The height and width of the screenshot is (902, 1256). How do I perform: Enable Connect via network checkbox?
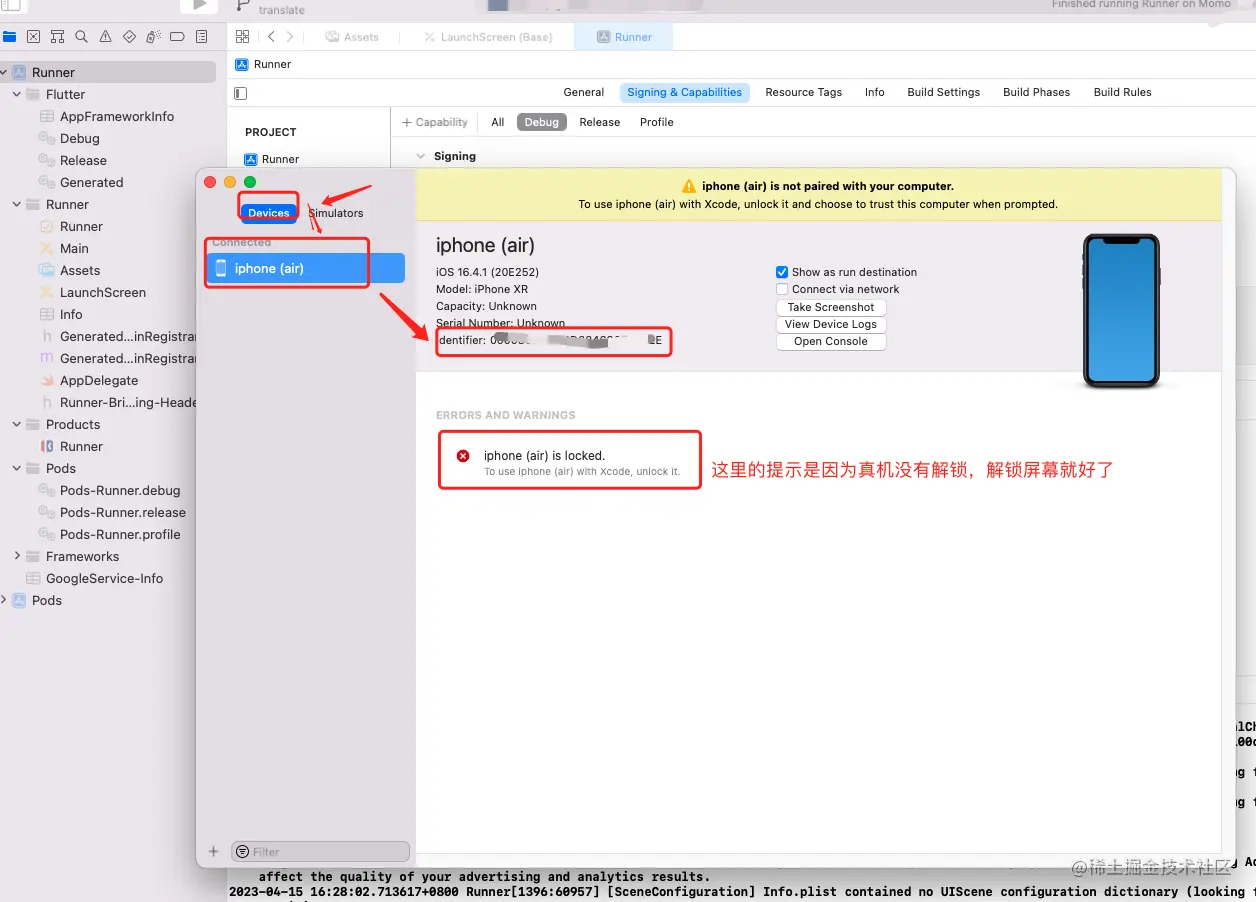782,289
